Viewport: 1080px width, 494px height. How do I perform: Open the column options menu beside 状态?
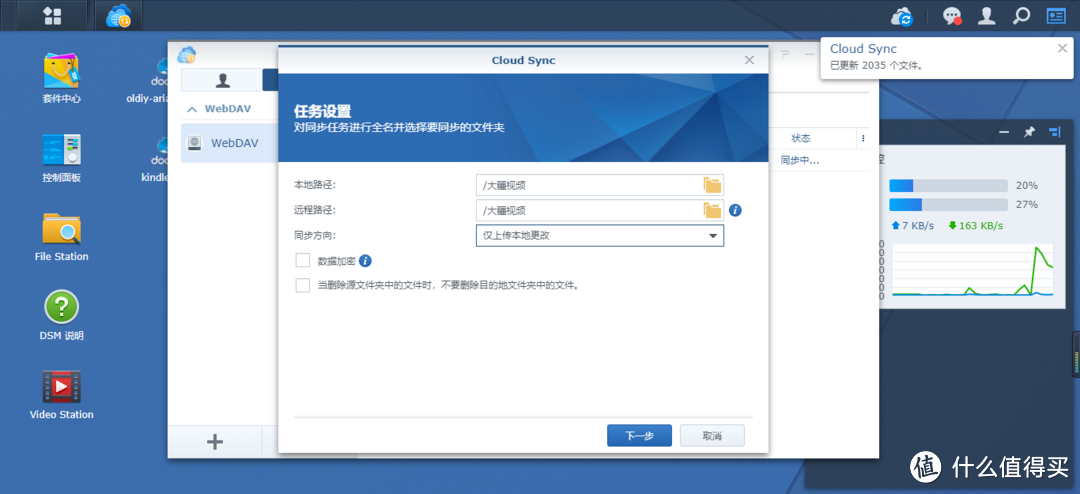click(x=863, y=138)
